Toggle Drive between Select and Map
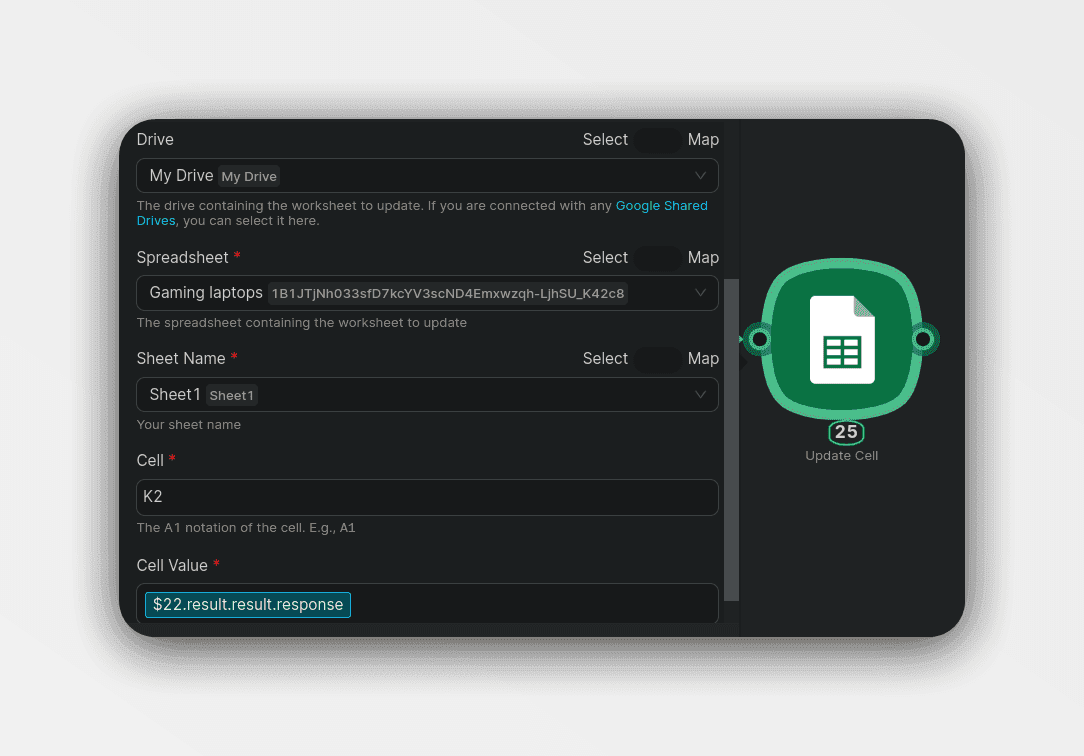1084x756 pixels. pos(657,140)
